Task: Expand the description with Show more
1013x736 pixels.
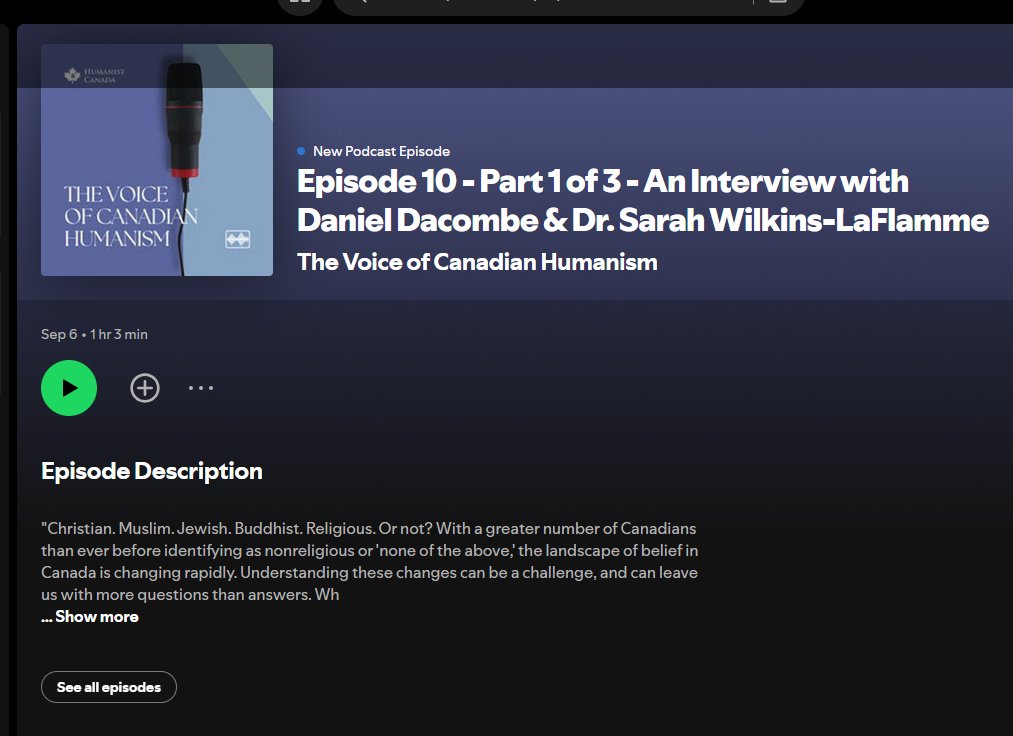Action: [89, 617]
